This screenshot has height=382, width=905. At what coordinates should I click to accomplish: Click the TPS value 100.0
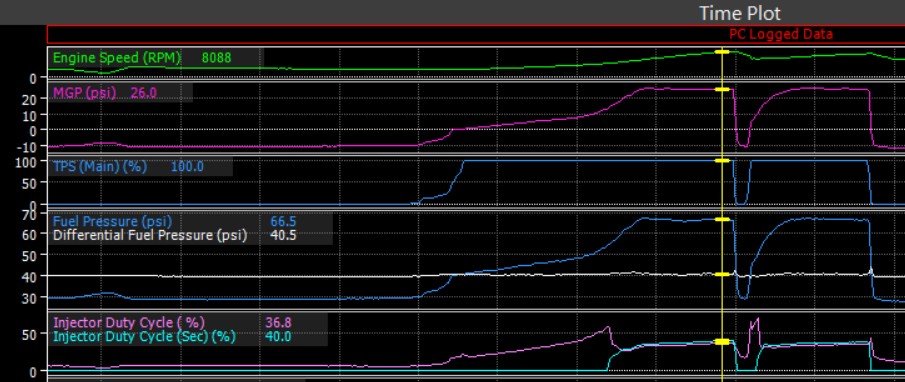point(188,167)
